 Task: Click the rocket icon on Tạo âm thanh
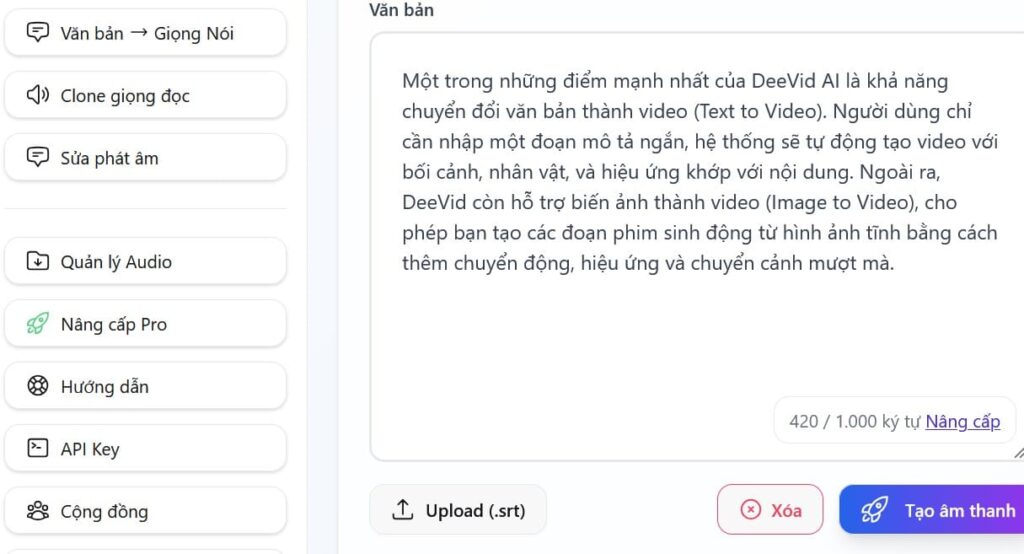point(874,510)
